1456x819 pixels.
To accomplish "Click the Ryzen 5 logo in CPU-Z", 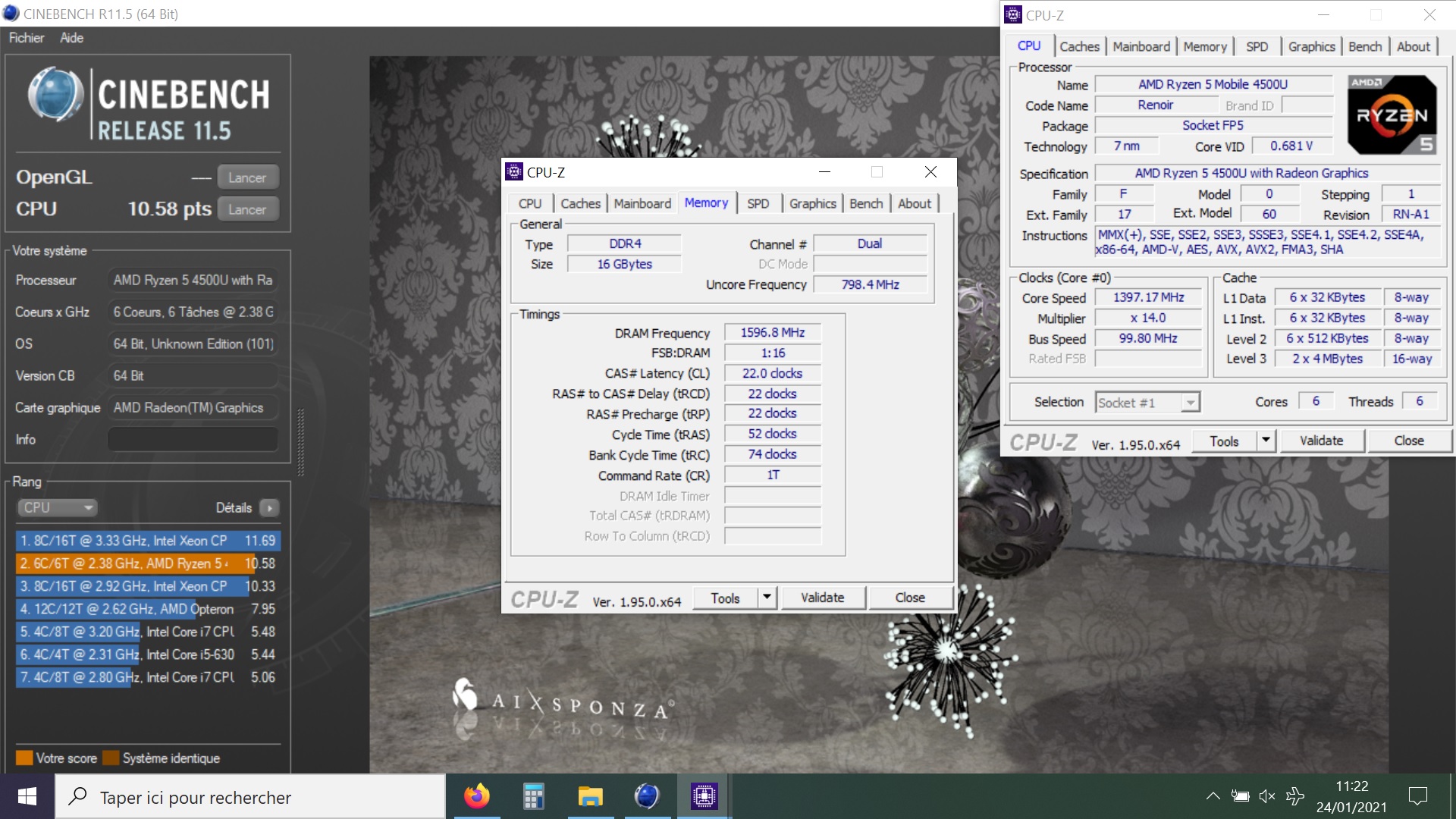I will coord(1392,115).
